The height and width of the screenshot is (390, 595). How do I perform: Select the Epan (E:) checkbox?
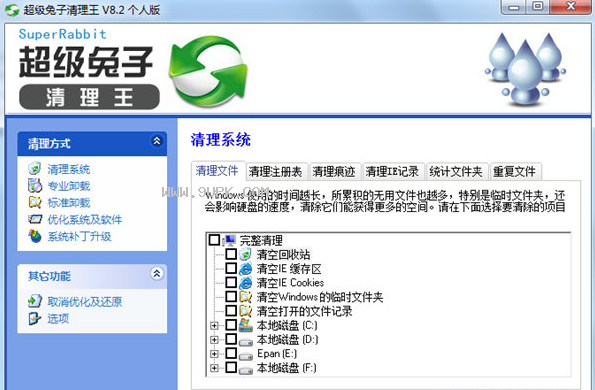point(231,353)
